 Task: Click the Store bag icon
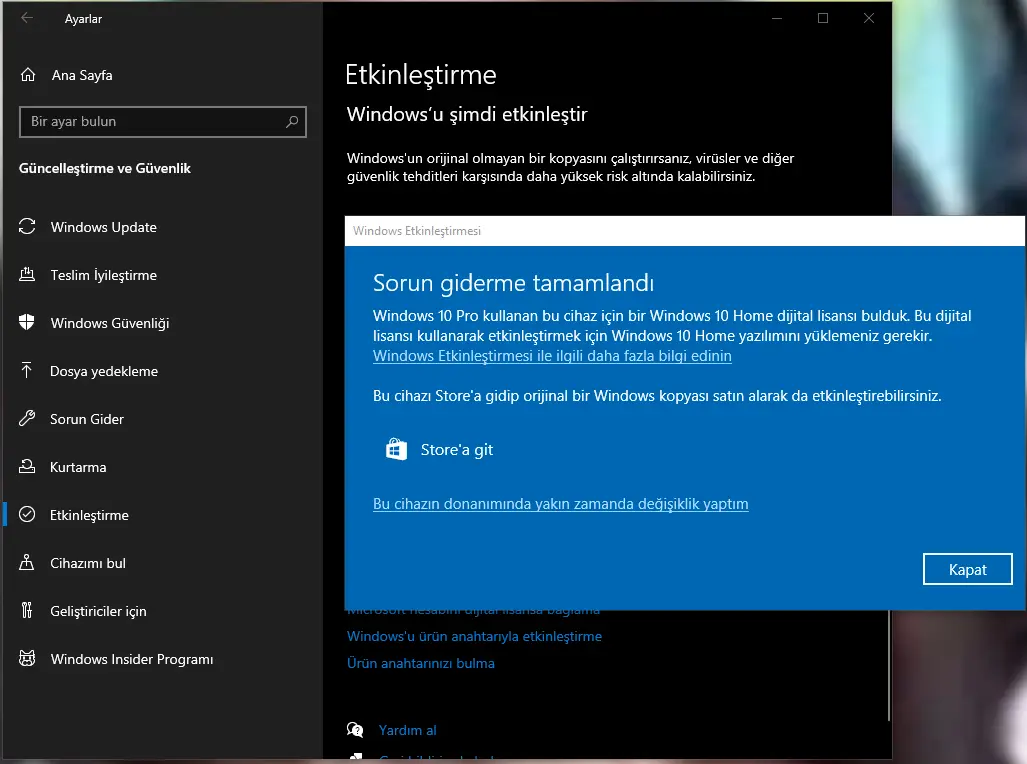click(x=396, y=449)
